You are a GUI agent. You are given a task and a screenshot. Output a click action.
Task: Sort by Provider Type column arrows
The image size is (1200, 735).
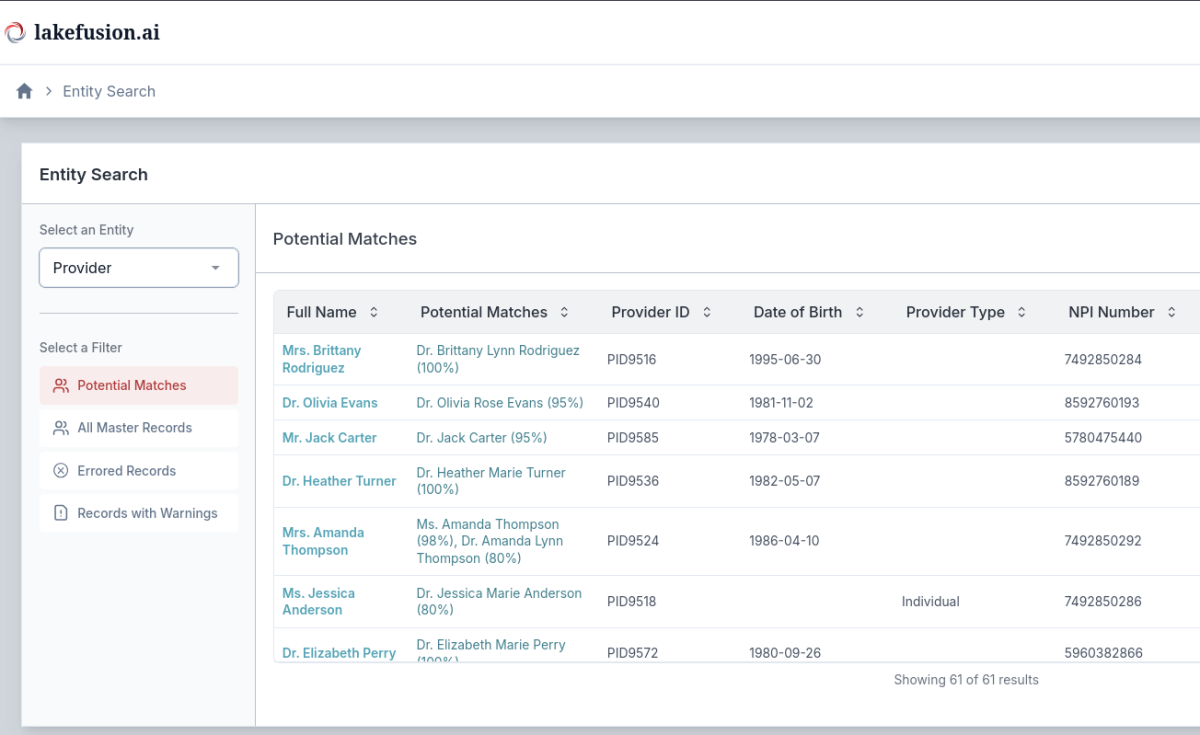point(1021,312)
